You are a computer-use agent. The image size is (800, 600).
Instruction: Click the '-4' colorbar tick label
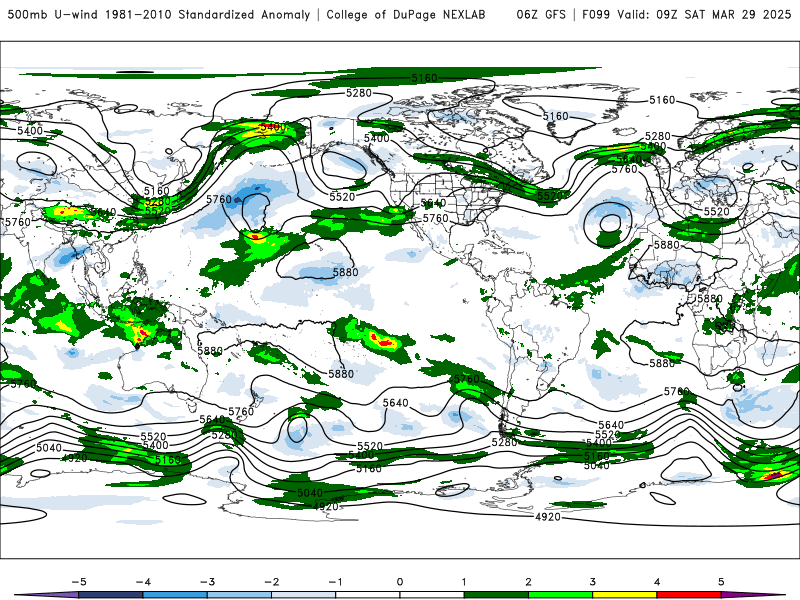(143, 582)
